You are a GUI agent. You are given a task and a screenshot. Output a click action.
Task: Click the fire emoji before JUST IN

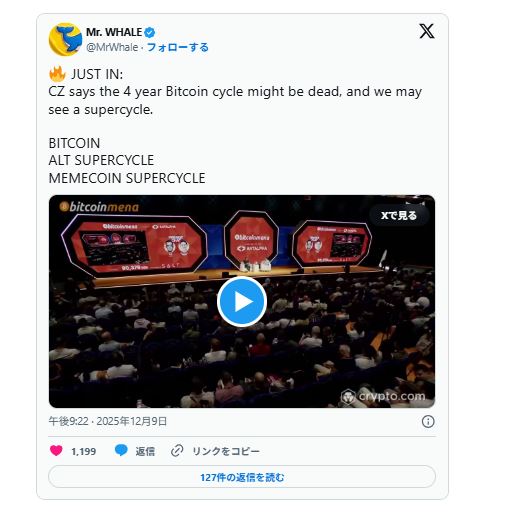(x=57, y=74)
